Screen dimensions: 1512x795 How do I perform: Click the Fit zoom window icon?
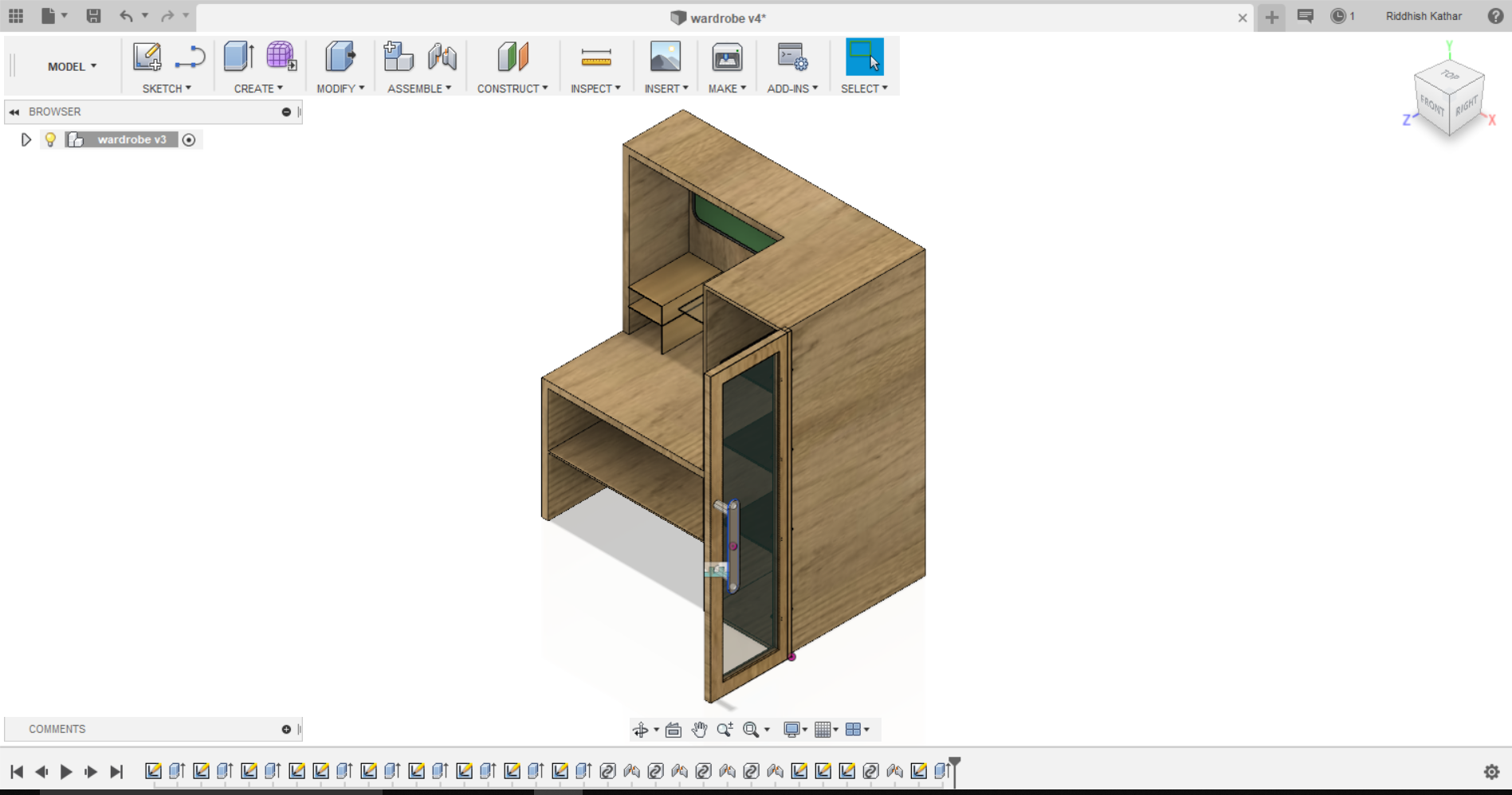point(751,730)
